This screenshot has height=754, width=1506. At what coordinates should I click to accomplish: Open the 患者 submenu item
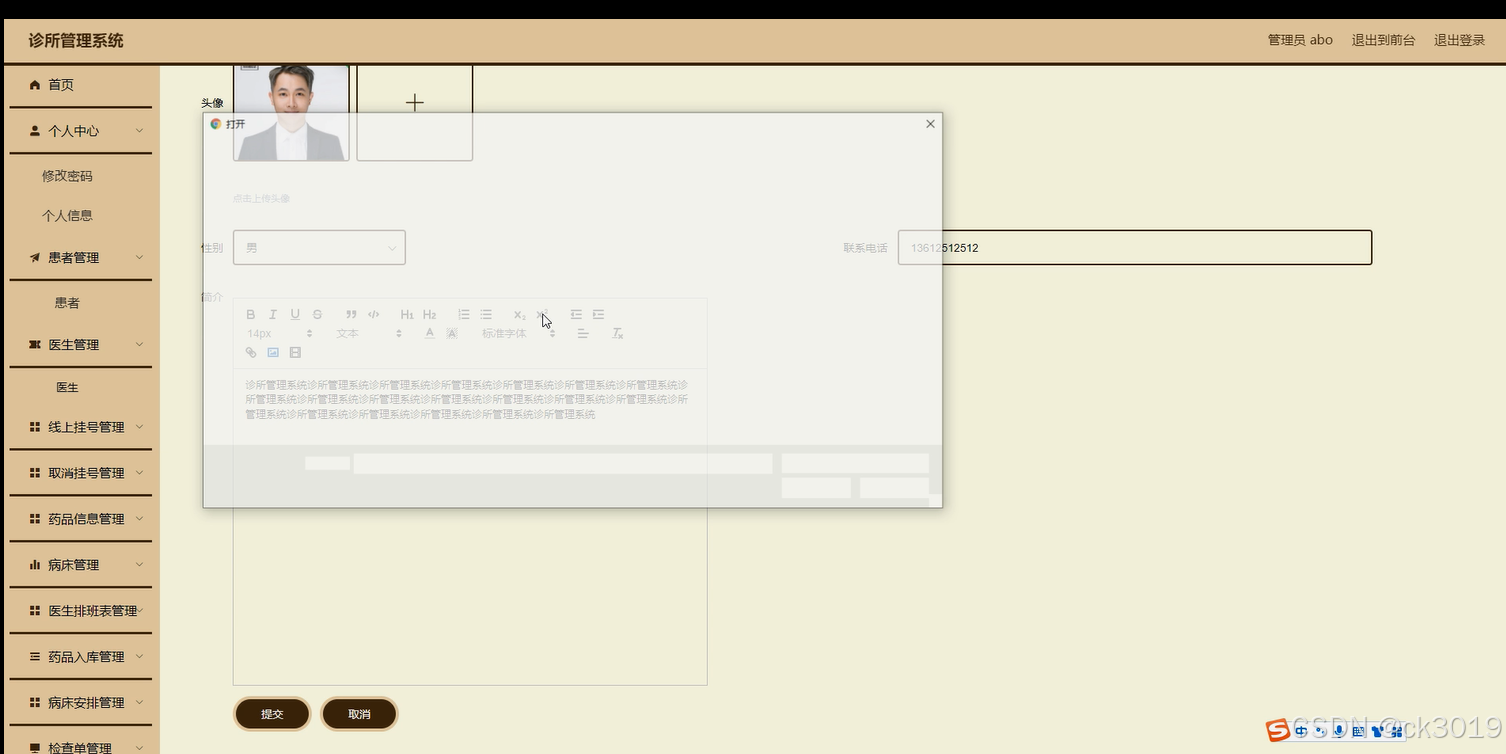click(67, 303)
